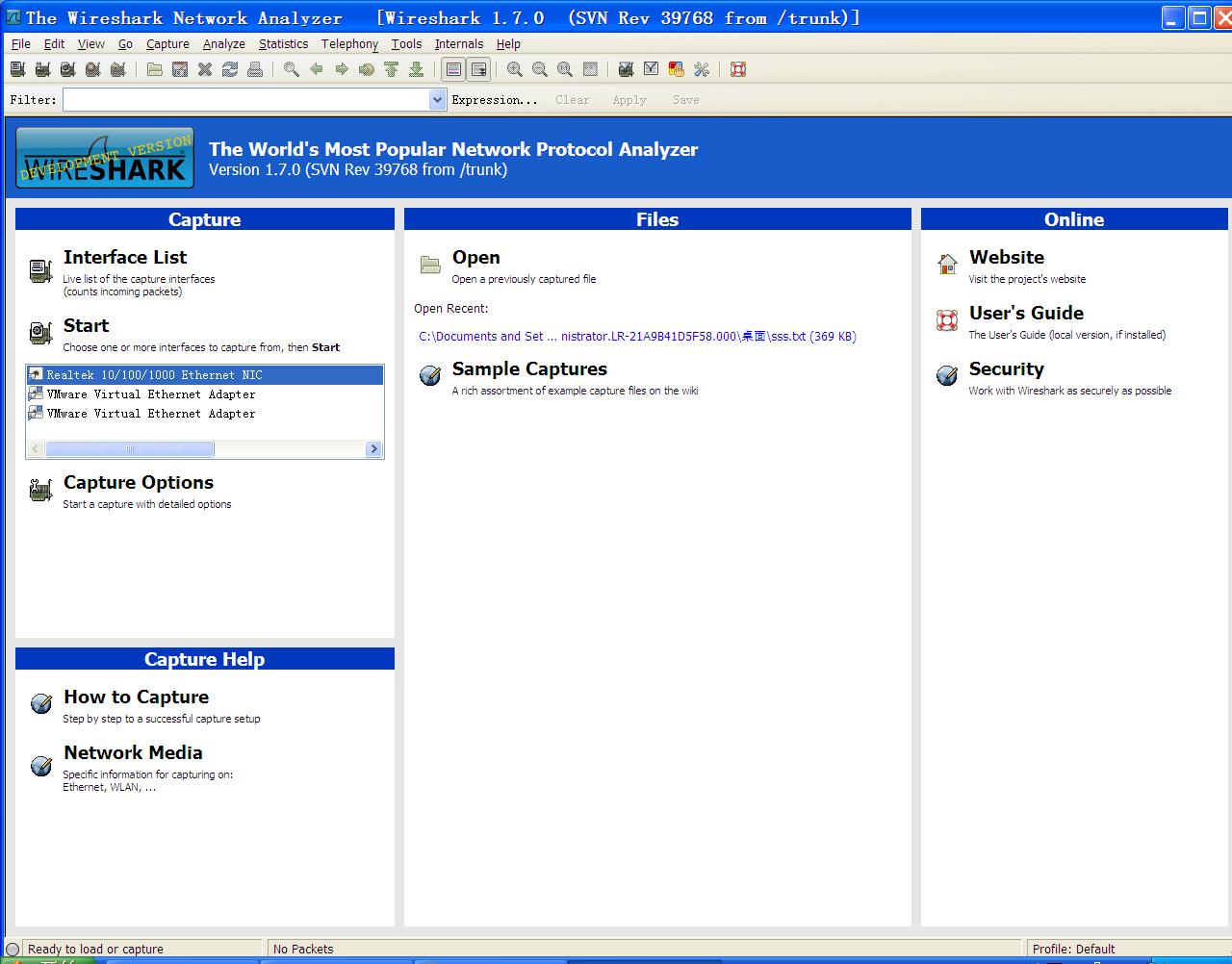Open the Help menu
This screenshot has height=964, width=1232.
[508, 43]
